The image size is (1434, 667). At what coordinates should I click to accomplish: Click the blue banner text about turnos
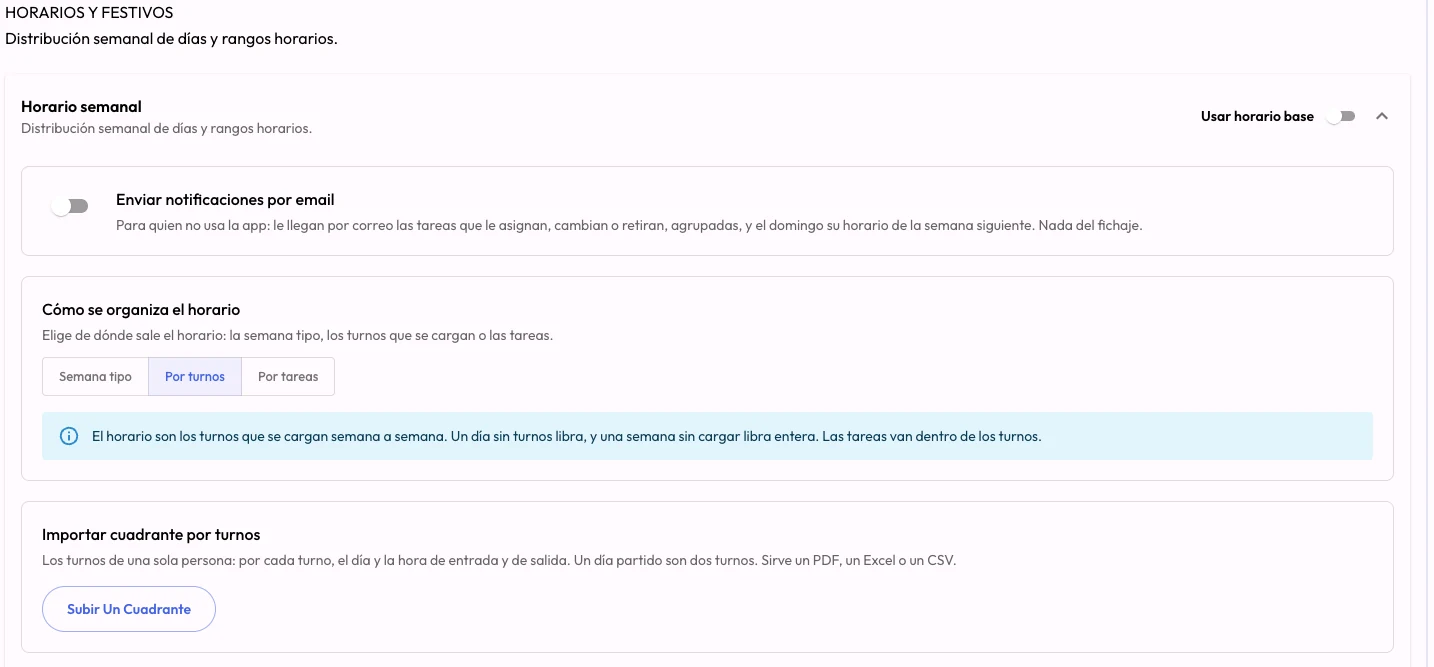pyautogui.click(x=566, y=437)
